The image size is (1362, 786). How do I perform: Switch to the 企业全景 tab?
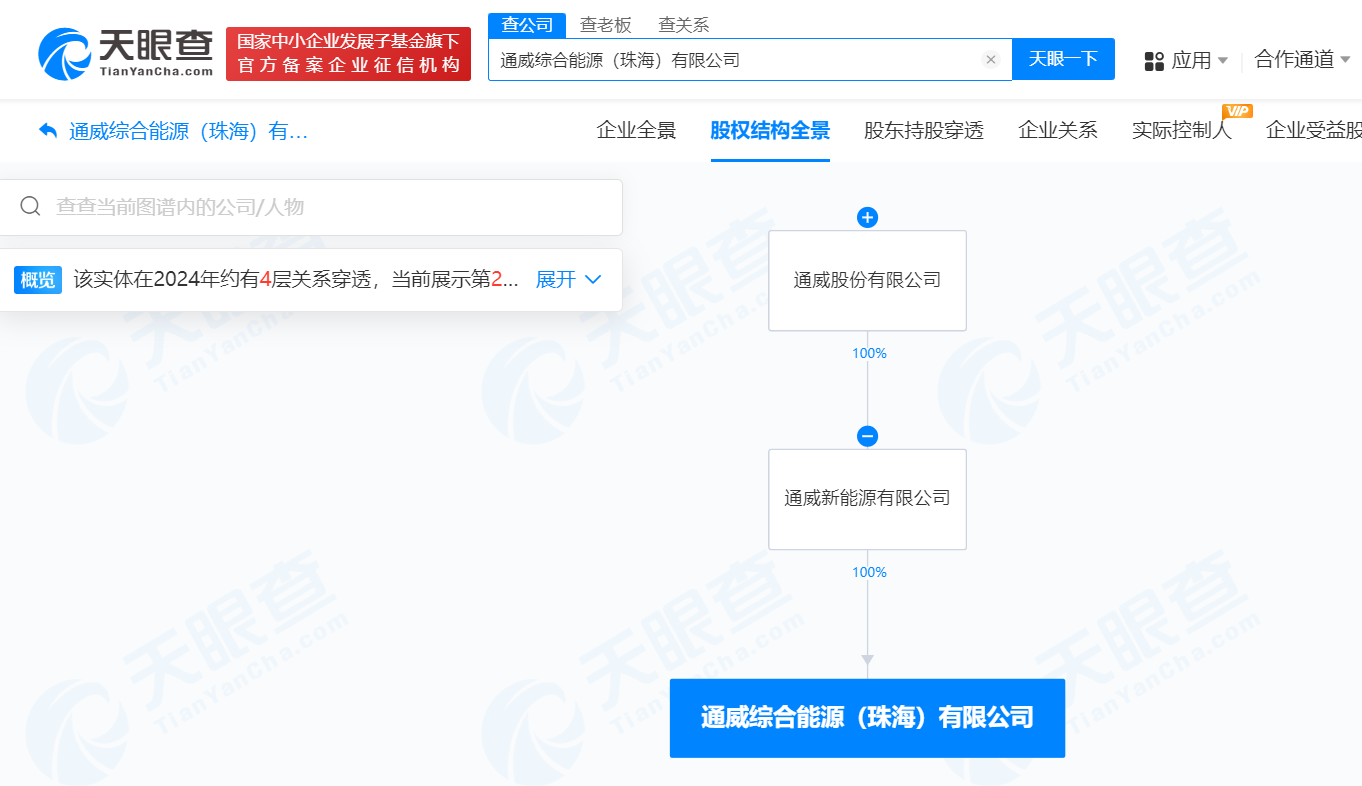point(636,130)
